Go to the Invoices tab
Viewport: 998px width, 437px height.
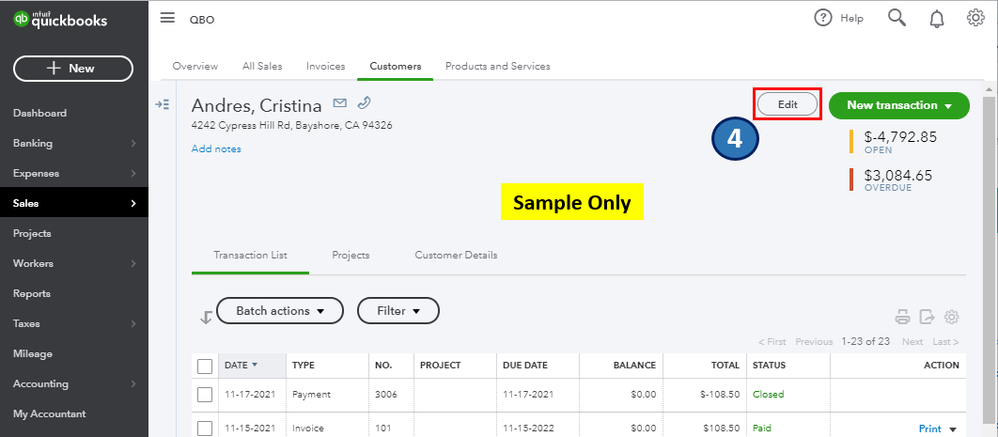pos(326,66)
